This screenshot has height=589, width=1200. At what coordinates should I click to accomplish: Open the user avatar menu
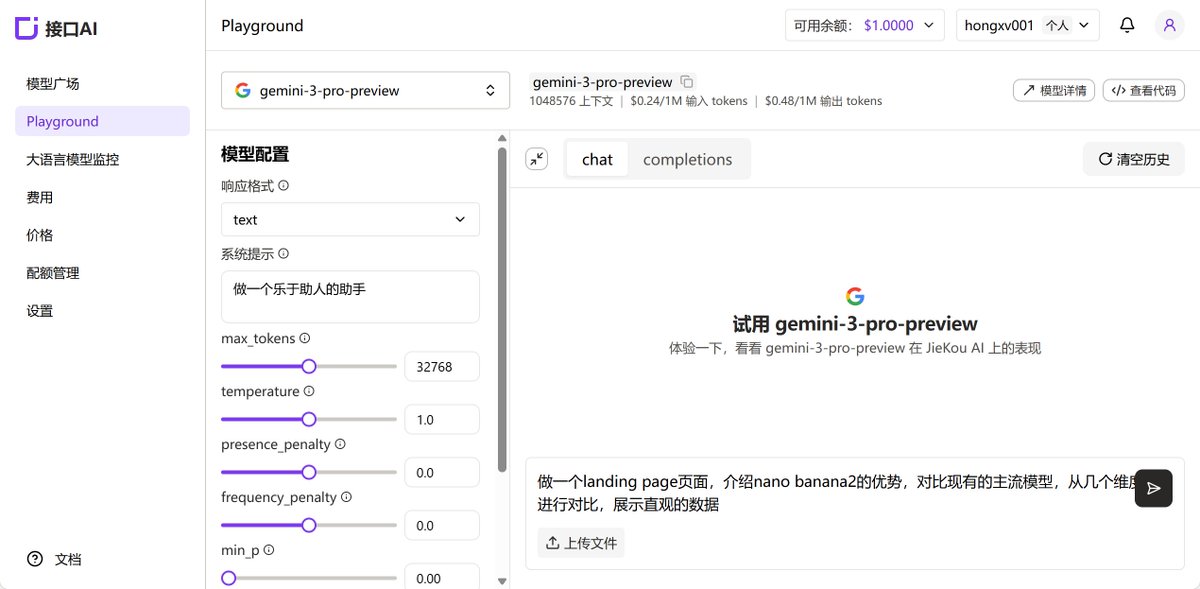point(1169,26)
